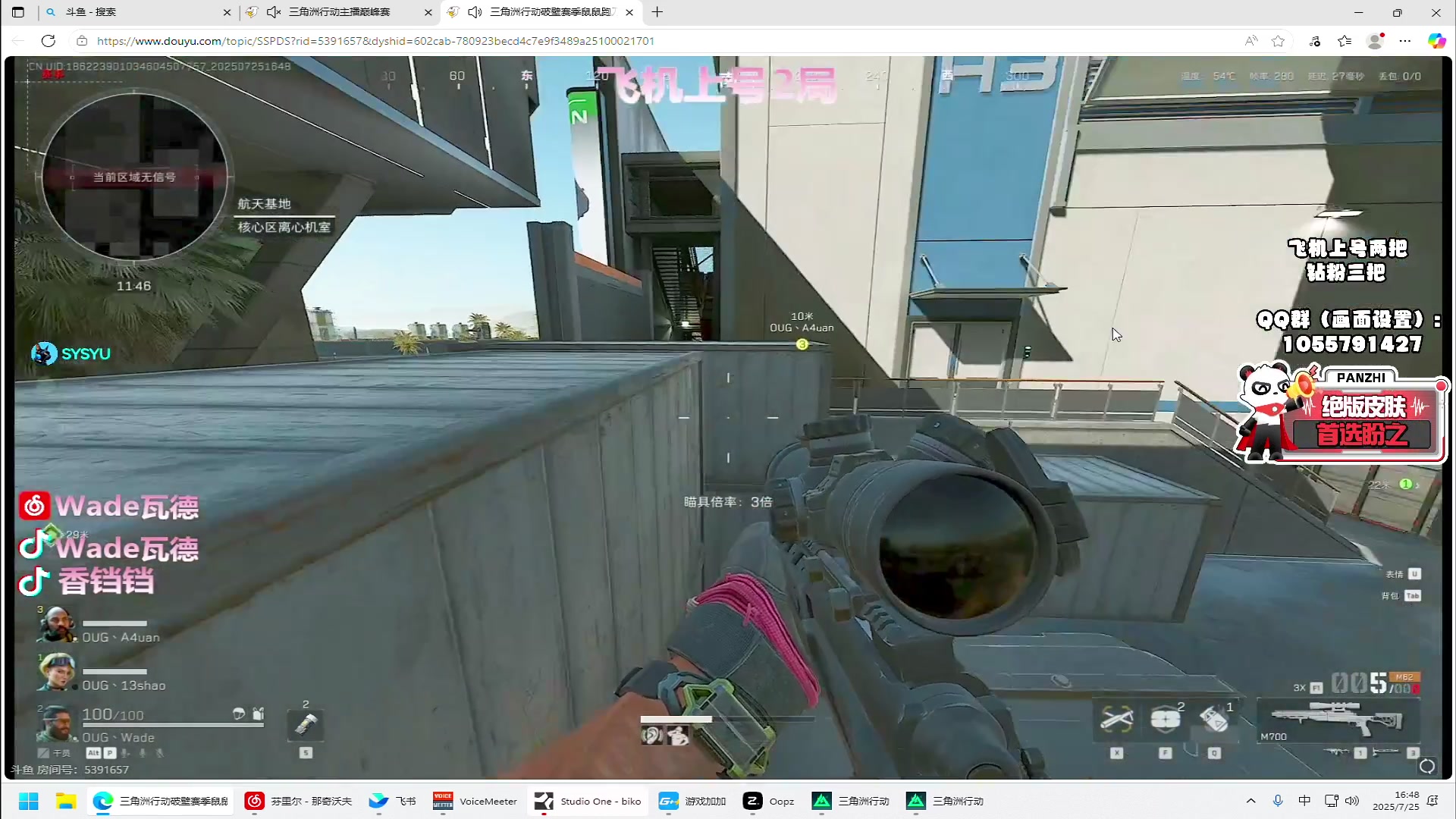Click the minimap showing 当前区域无信号

tap(134, 177)
